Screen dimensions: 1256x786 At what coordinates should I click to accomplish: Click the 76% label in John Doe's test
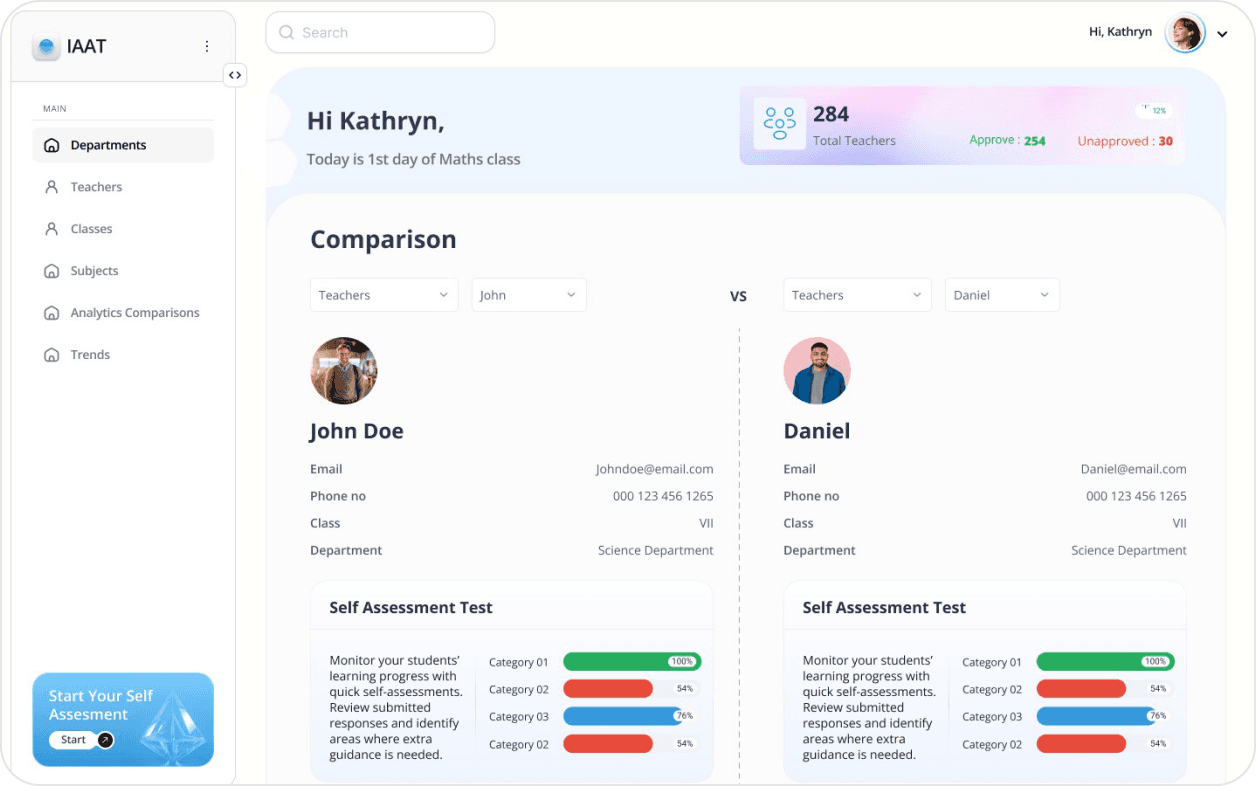pyautogui.click(x=685, y=716)
